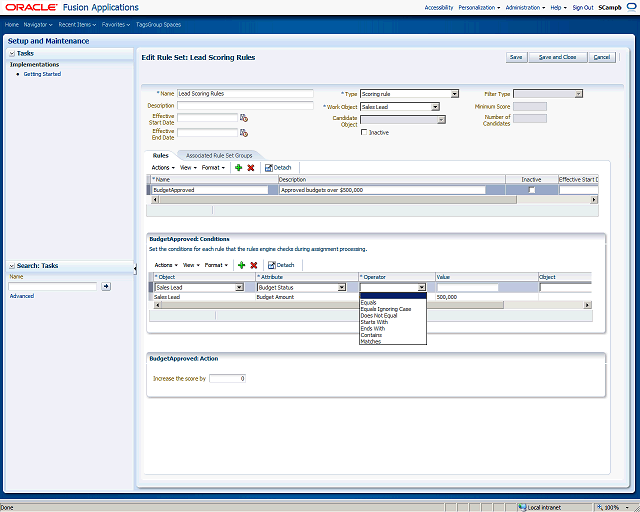Image resolution: width=640 pixels, height=512 pixels.
Task: Open the Candidate Object dropdown
Action: [403, 120]
